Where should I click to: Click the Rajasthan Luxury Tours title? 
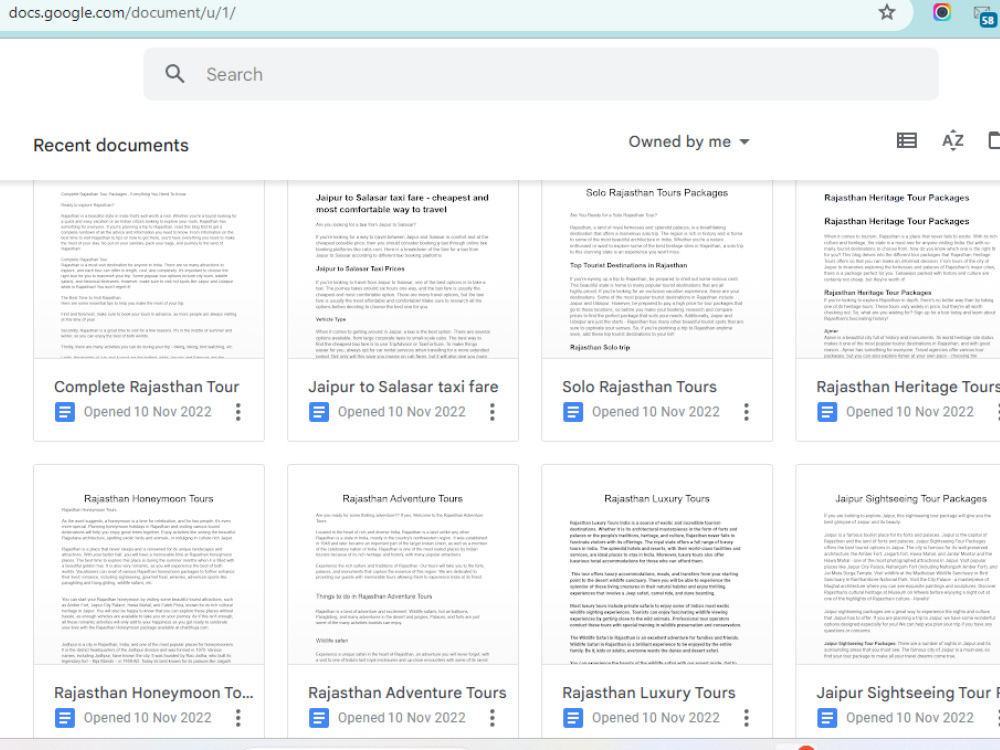click(x=649, y=693)
